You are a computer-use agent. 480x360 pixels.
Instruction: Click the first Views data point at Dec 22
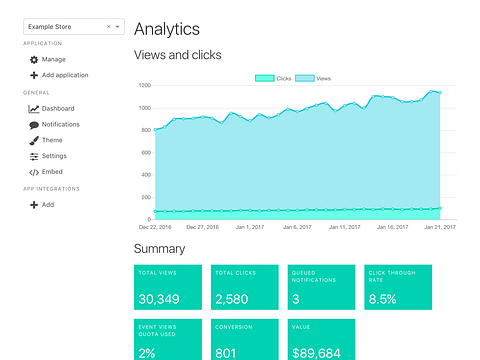155,130
